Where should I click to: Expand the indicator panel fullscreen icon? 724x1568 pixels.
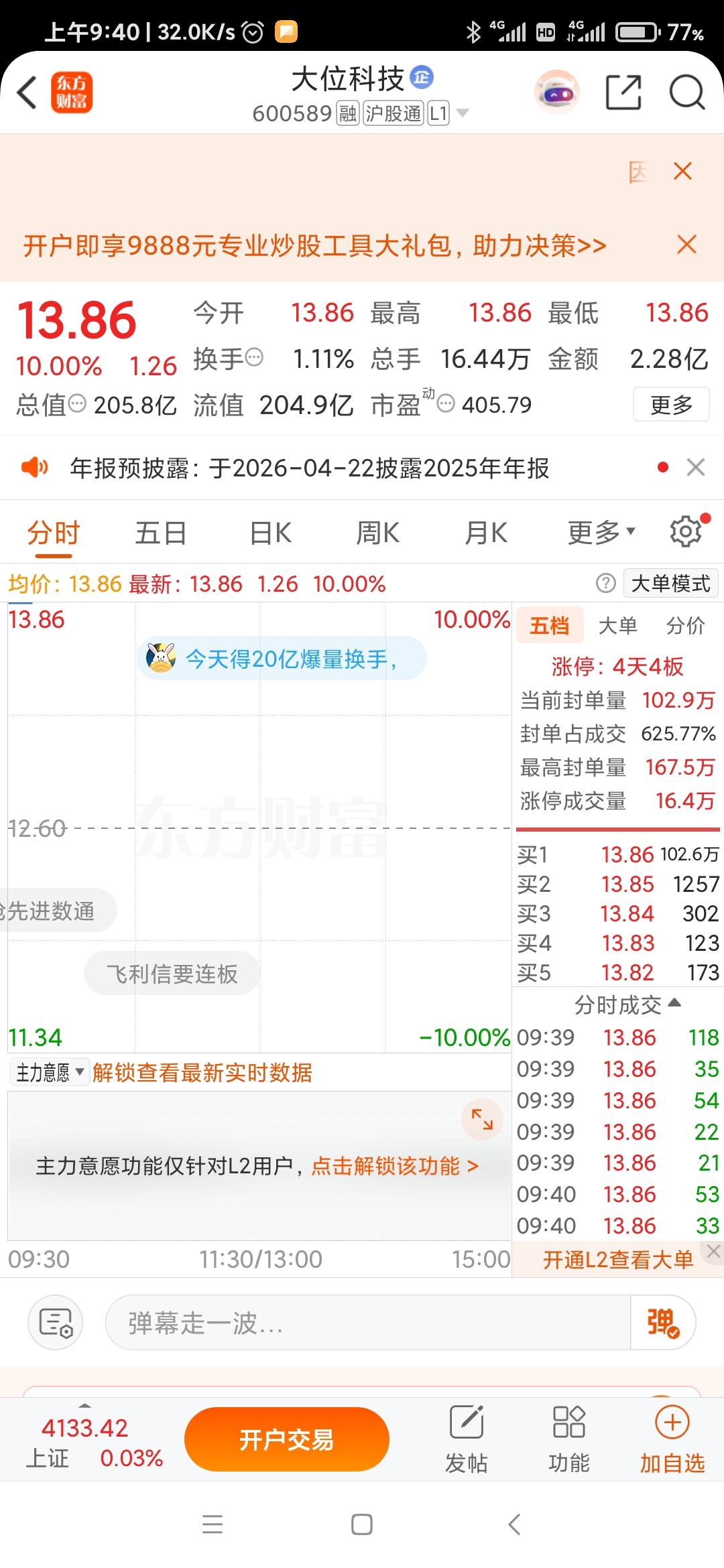(482, 1118)
